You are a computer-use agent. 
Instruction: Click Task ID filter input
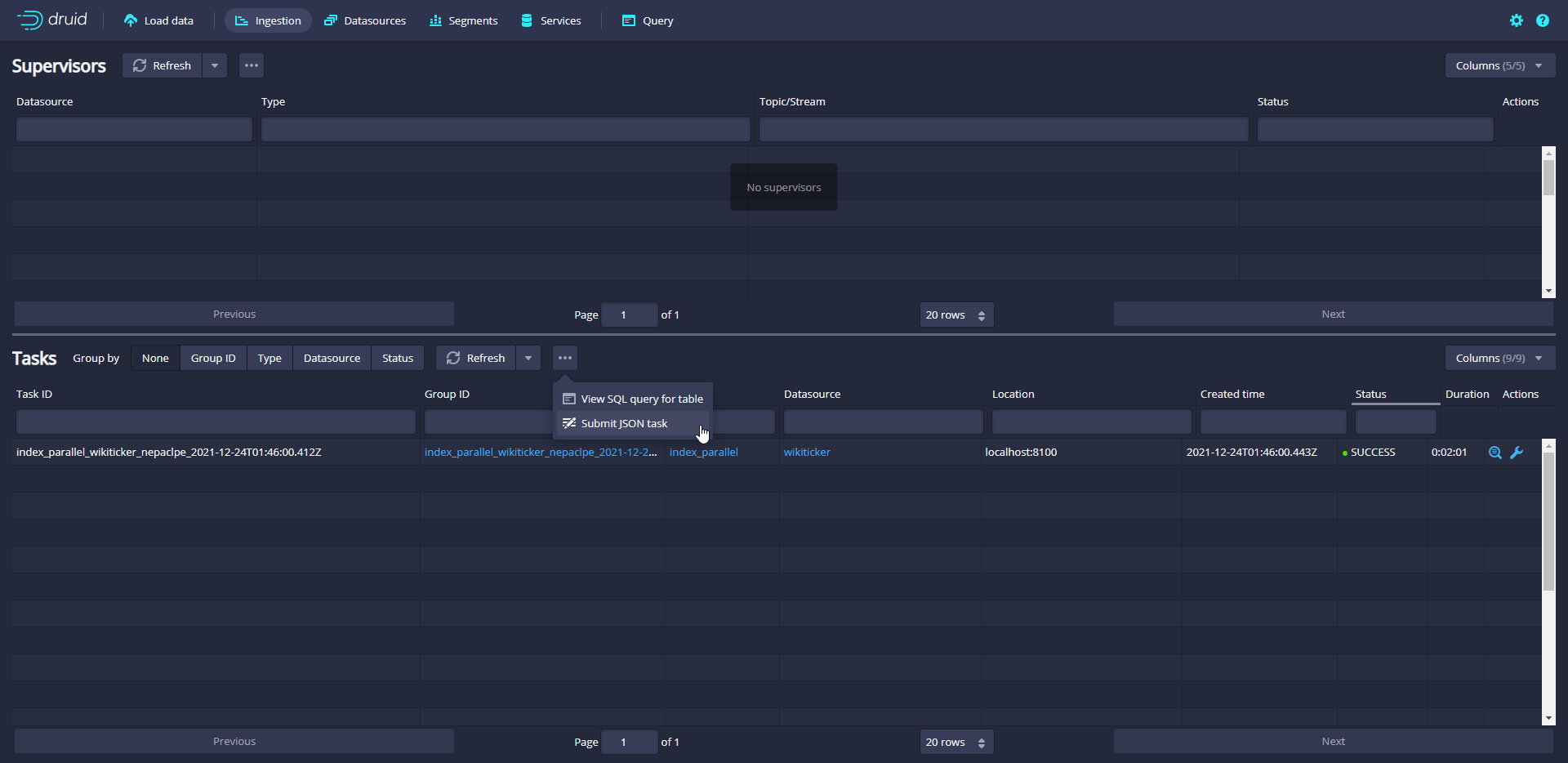216,422
